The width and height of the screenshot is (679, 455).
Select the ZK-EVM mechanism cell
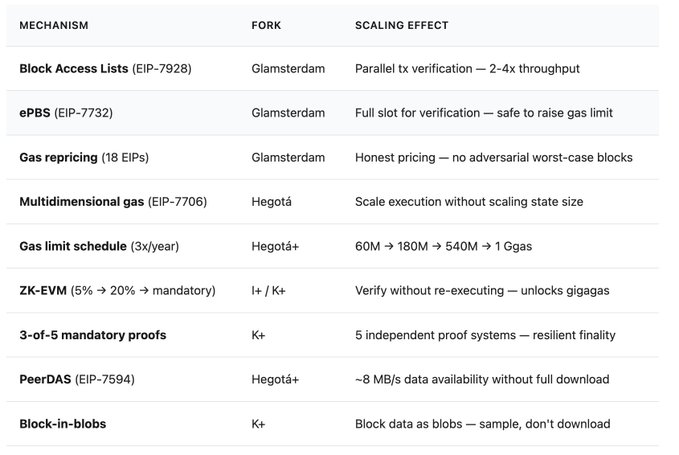[117, 291]
